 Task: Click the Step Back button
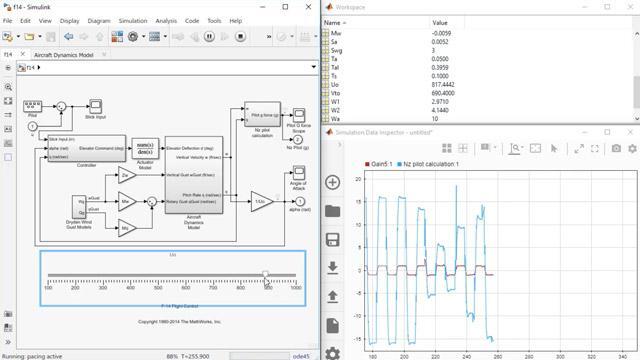pos(195,37)
